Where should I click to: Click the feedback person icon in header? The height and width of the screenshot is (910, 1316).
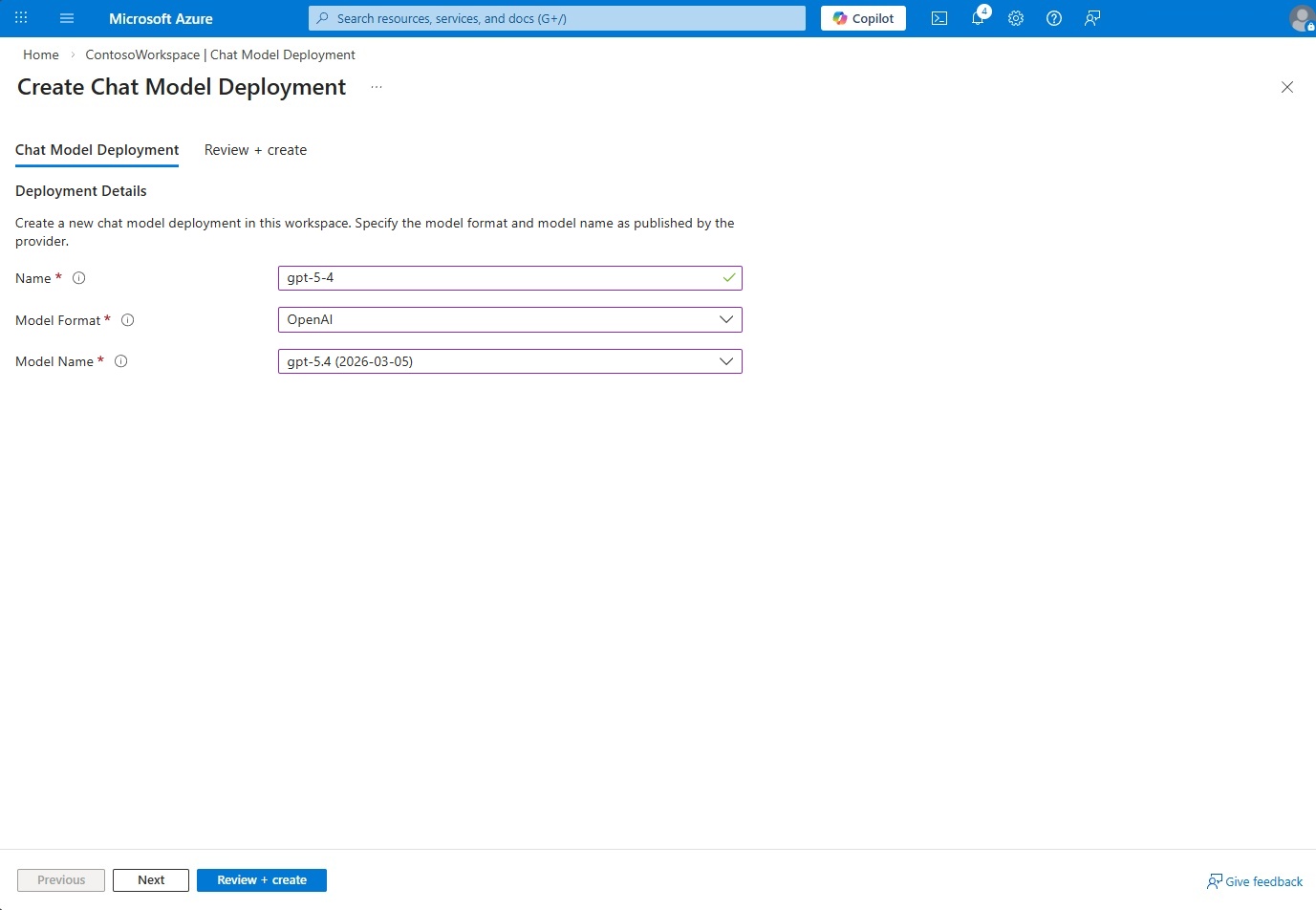(x=1092, y=18)
